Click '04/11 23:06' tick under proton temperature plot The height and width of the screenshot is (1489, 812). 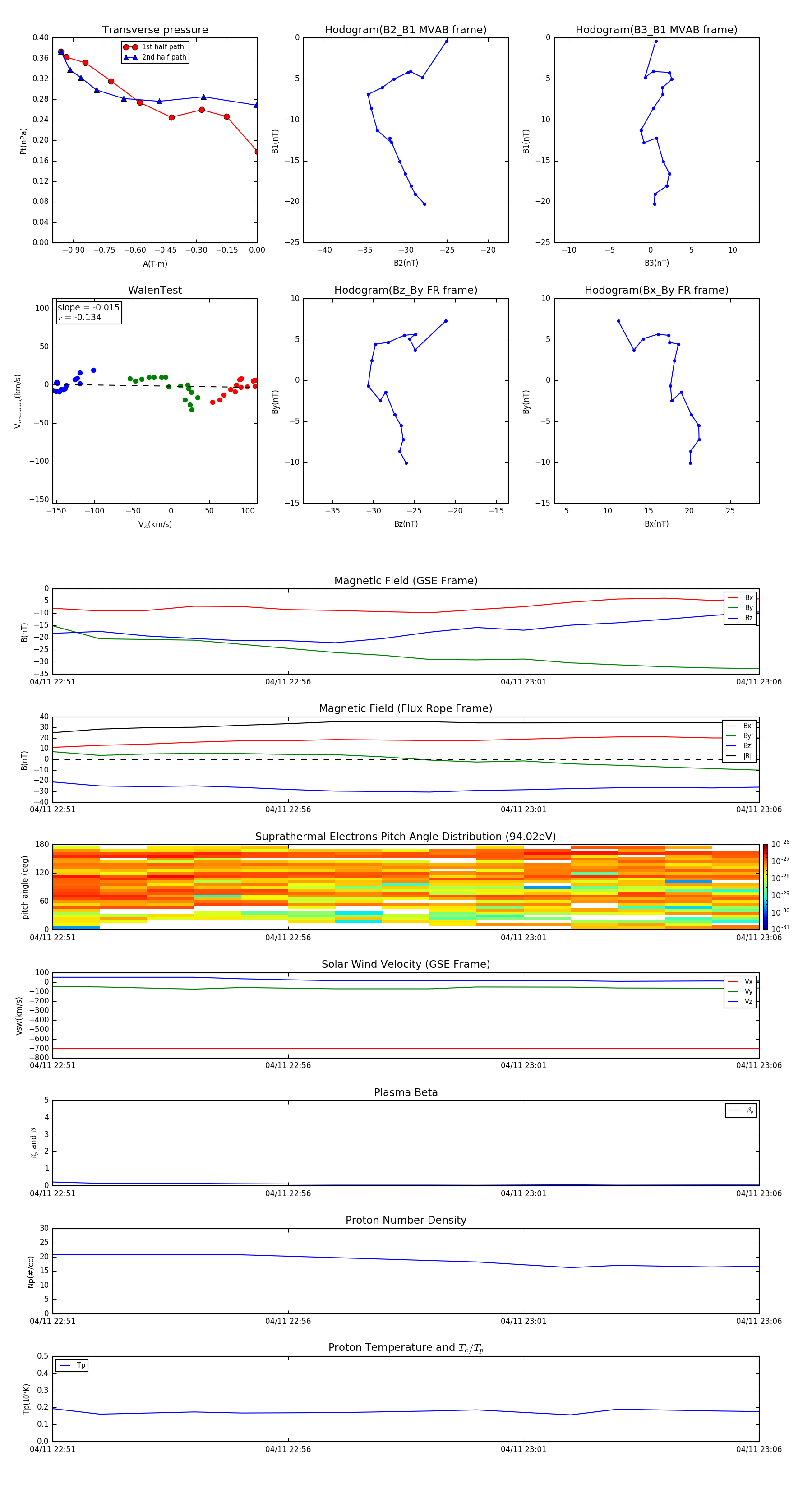point(759,1449)
